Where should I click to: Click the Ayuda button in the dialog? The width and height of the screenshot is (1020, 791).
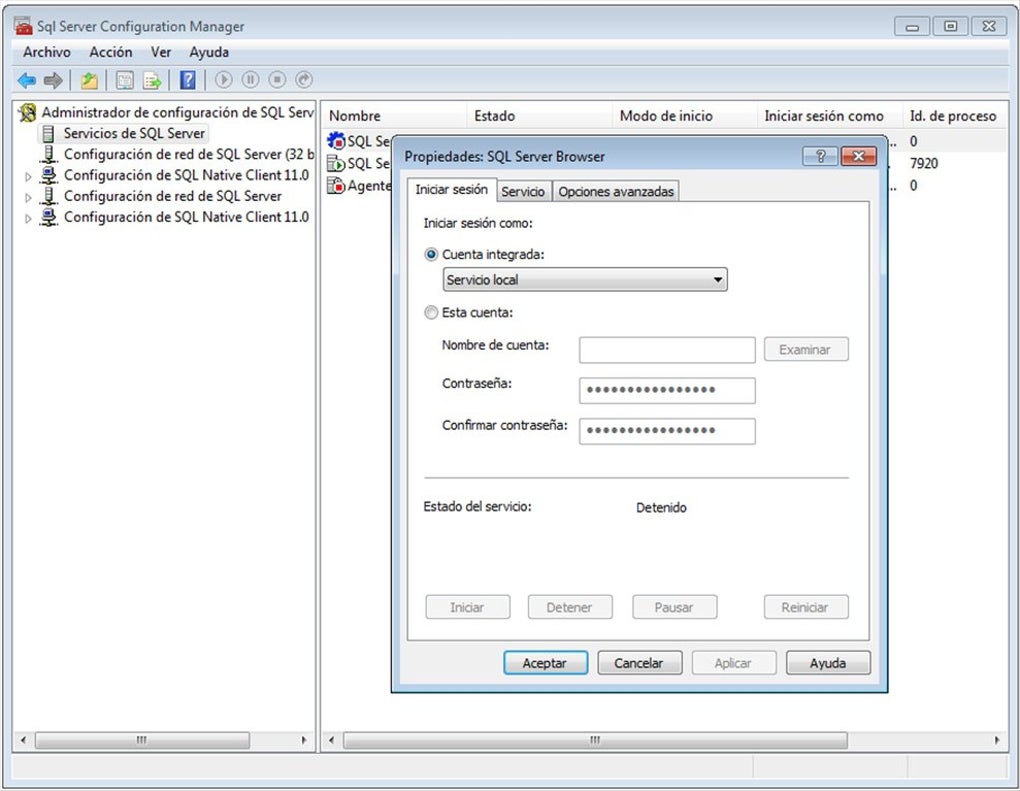827,663
